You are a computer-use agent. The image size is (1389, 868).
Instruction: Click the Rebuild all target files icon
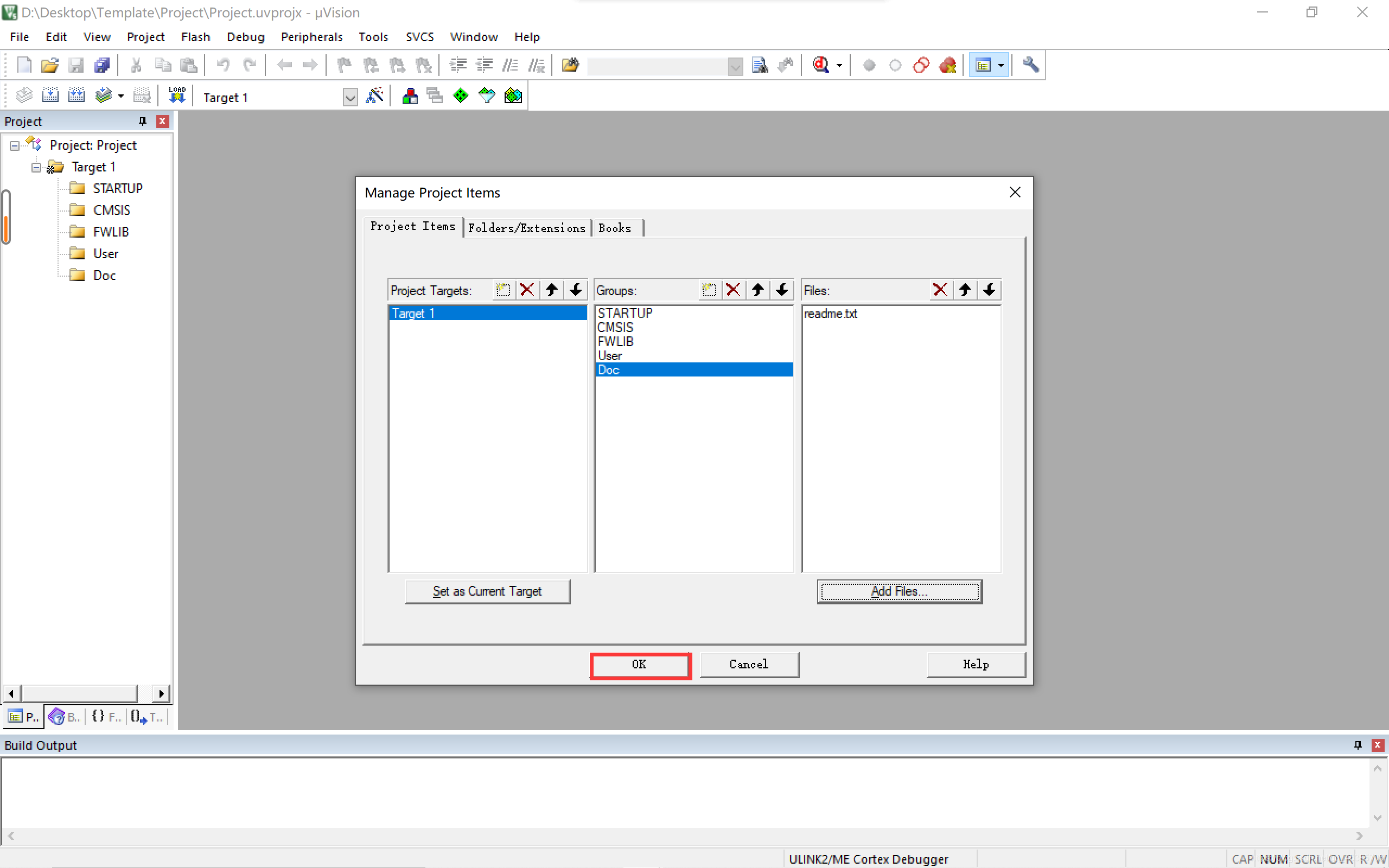pos(77,95)
